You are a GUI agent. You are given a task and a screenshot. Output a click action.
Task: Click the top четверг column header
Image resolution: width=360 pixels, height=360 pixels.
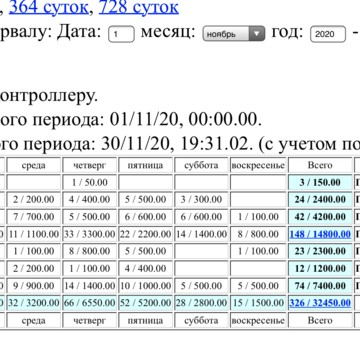[x=89, y=165]
